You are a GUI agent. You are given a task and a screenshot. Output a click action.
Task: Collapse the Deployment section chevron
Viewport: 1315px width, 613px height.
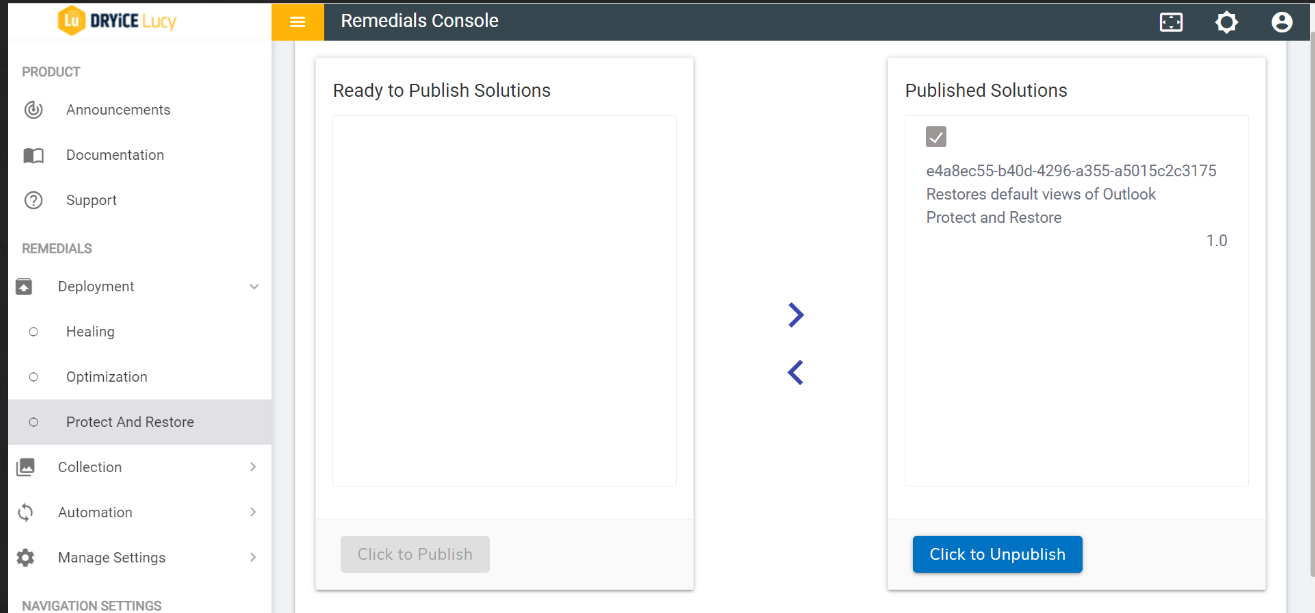[x=254, y=287]
